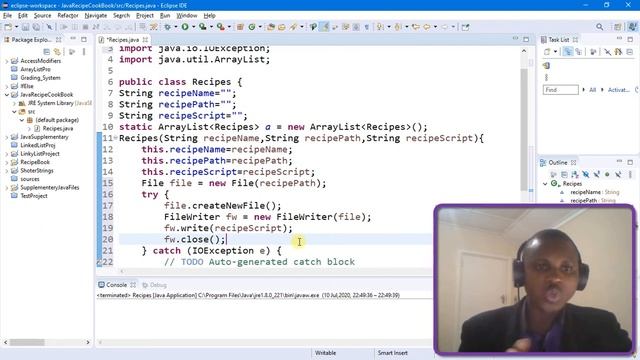
Task: Collapse constructor fold marker at line 11
Action: pos(116,138)
